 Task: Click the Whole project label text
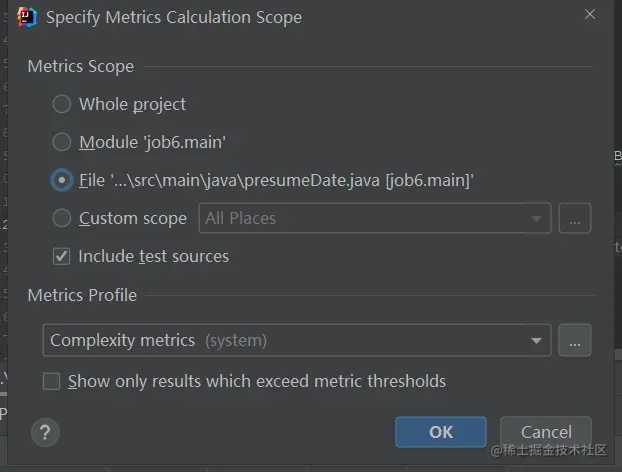point(132,104)
